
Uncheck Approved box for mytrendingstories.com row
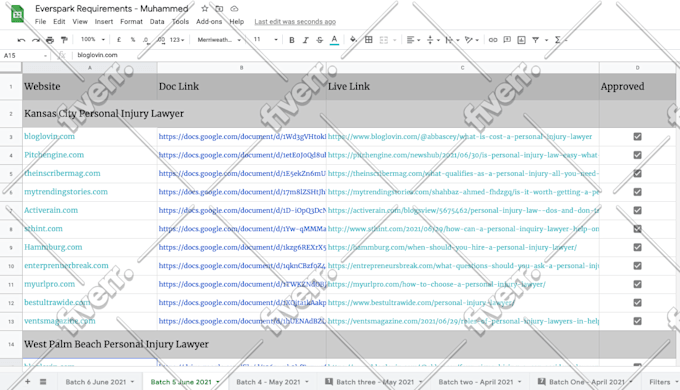click(x=637, y=192)
